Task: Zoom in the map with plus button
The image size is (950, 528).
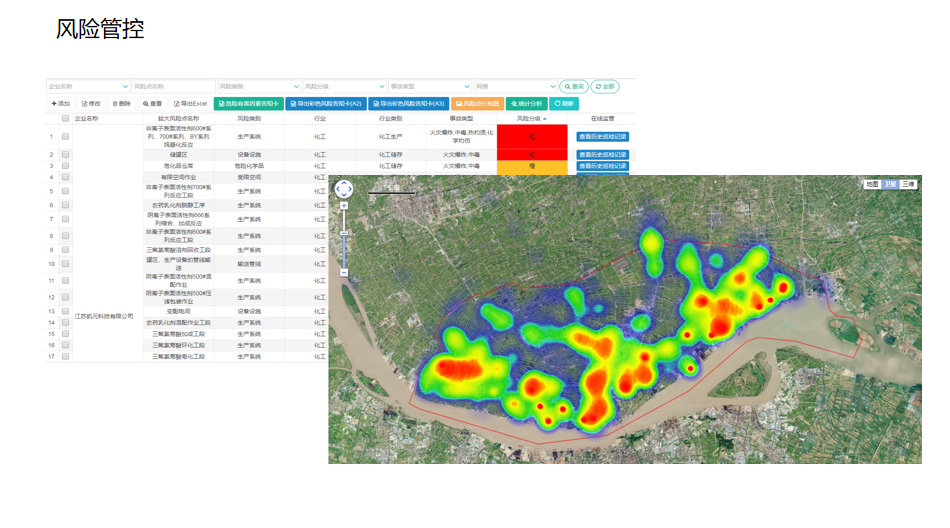Action: coord(343,206)
